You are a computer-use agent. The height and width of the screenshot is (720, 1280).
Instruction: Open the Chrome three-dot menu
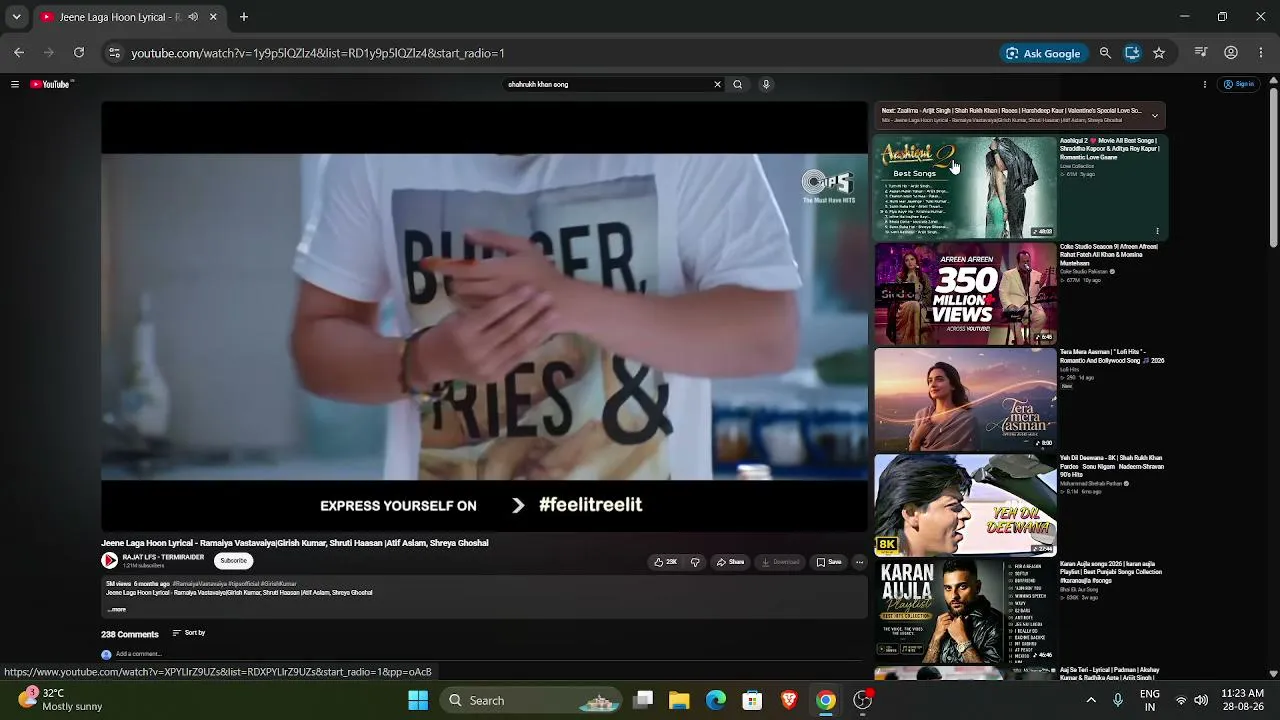pos(1260,53)
